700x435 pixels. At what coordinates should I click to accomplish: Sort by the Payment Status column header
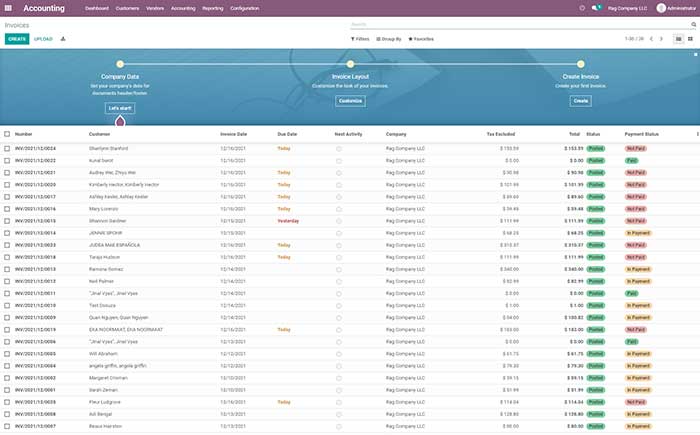pos(642,134)
